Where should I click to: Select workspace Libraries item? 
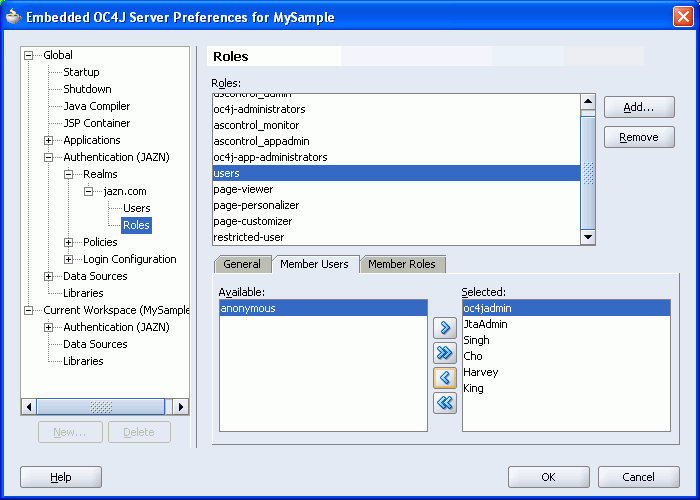[x=83, y=361]
